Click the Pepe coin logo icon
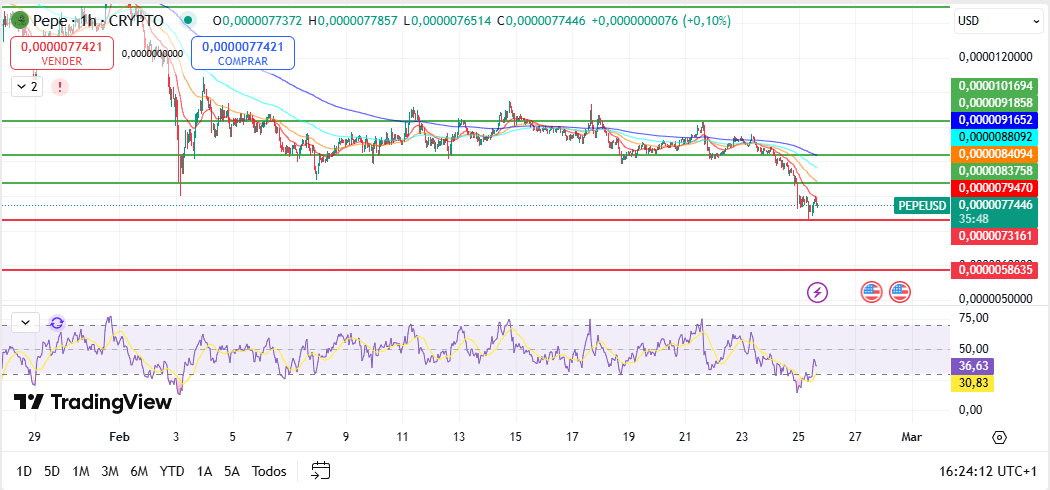1050x490 pixels. (x=21, y=21)
